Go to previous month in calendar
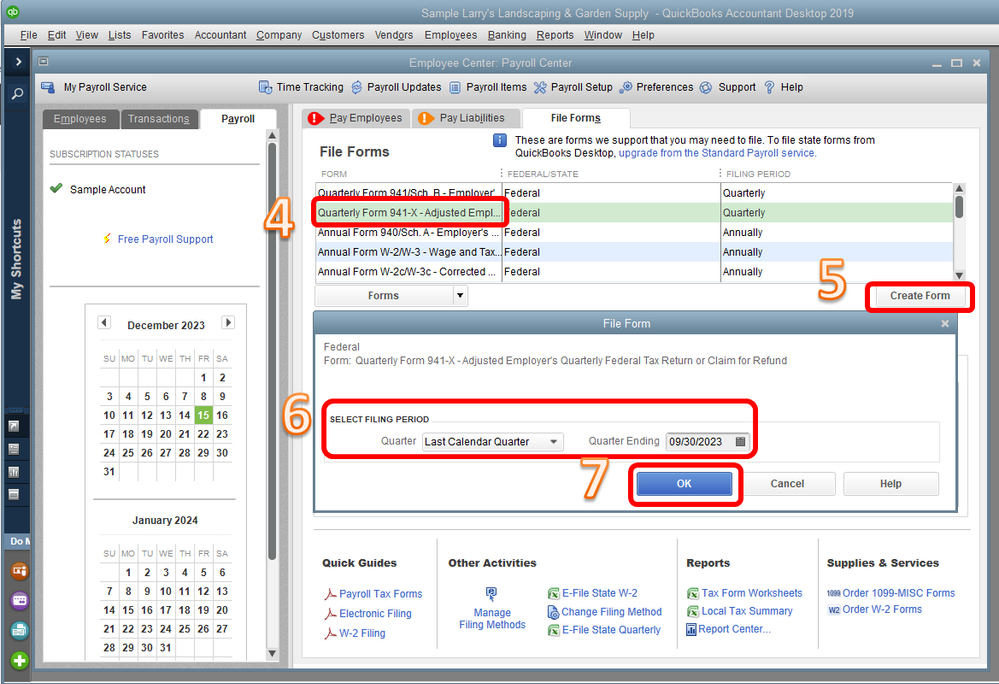This screenshot has height=684, width=999. pos(104,322)
